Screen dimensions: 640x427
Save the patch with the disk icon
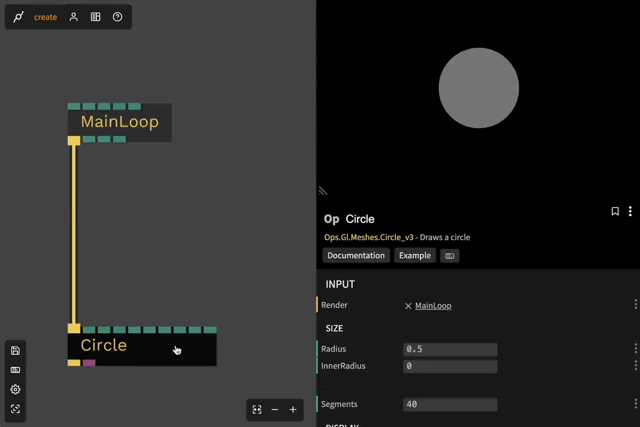(16, 350)
